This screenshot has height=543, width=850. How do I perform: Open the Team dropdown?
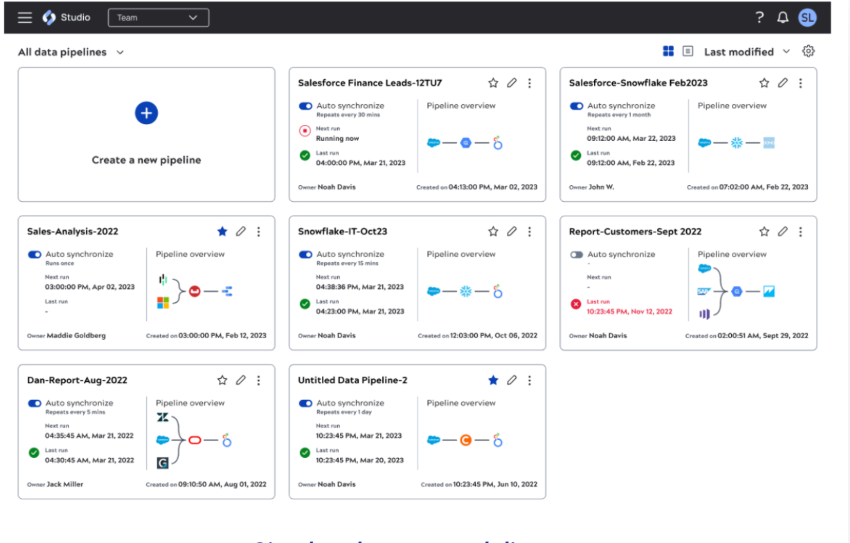pyautogui.click(x=158, y=18)
